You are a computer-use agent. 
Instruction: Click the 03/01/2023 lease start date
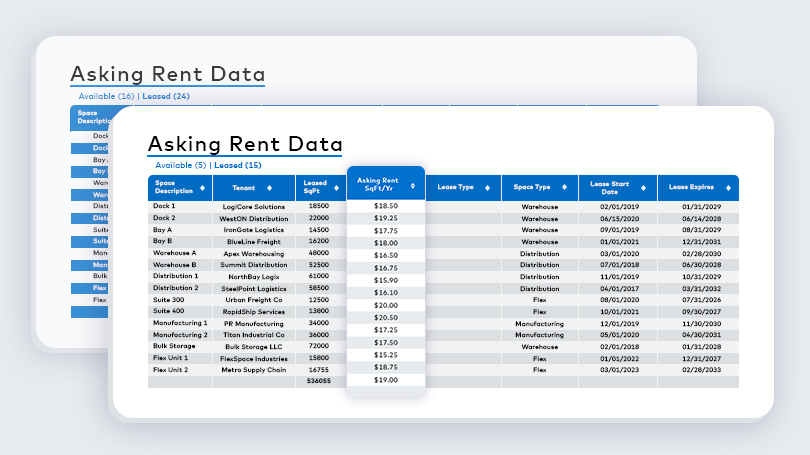pos(619,370)
